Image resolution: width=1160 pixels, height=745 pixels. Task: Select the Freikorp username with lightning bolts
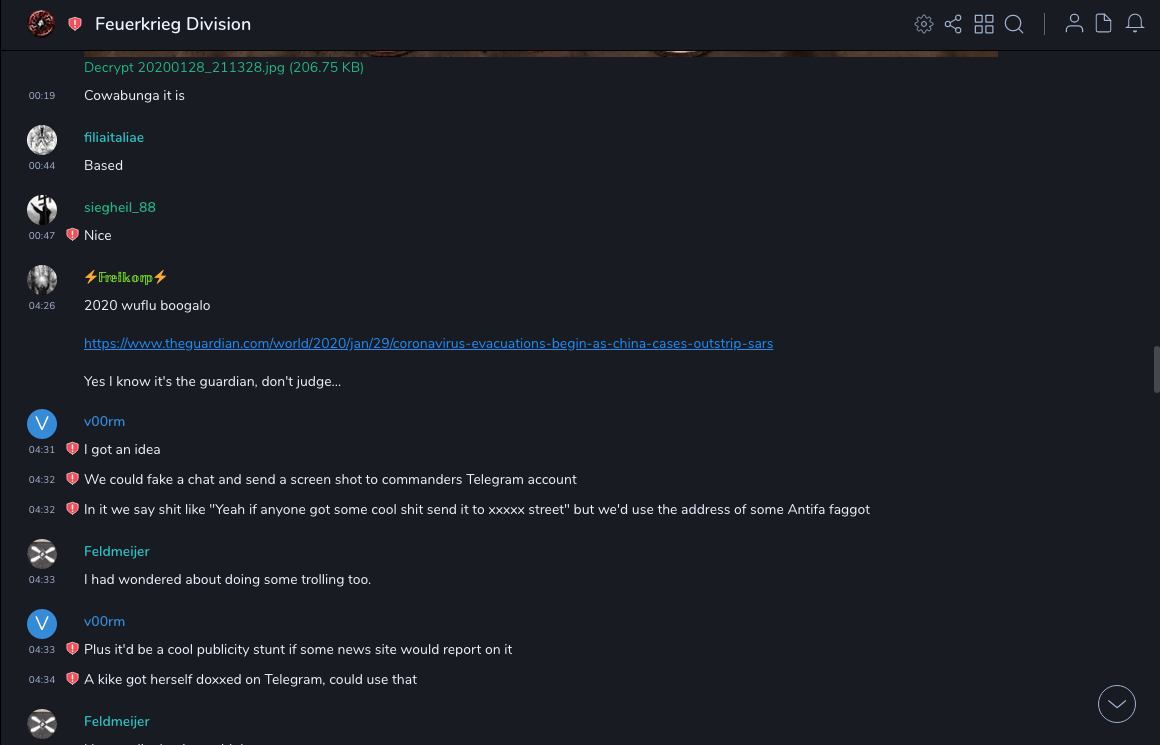(126, 277)
